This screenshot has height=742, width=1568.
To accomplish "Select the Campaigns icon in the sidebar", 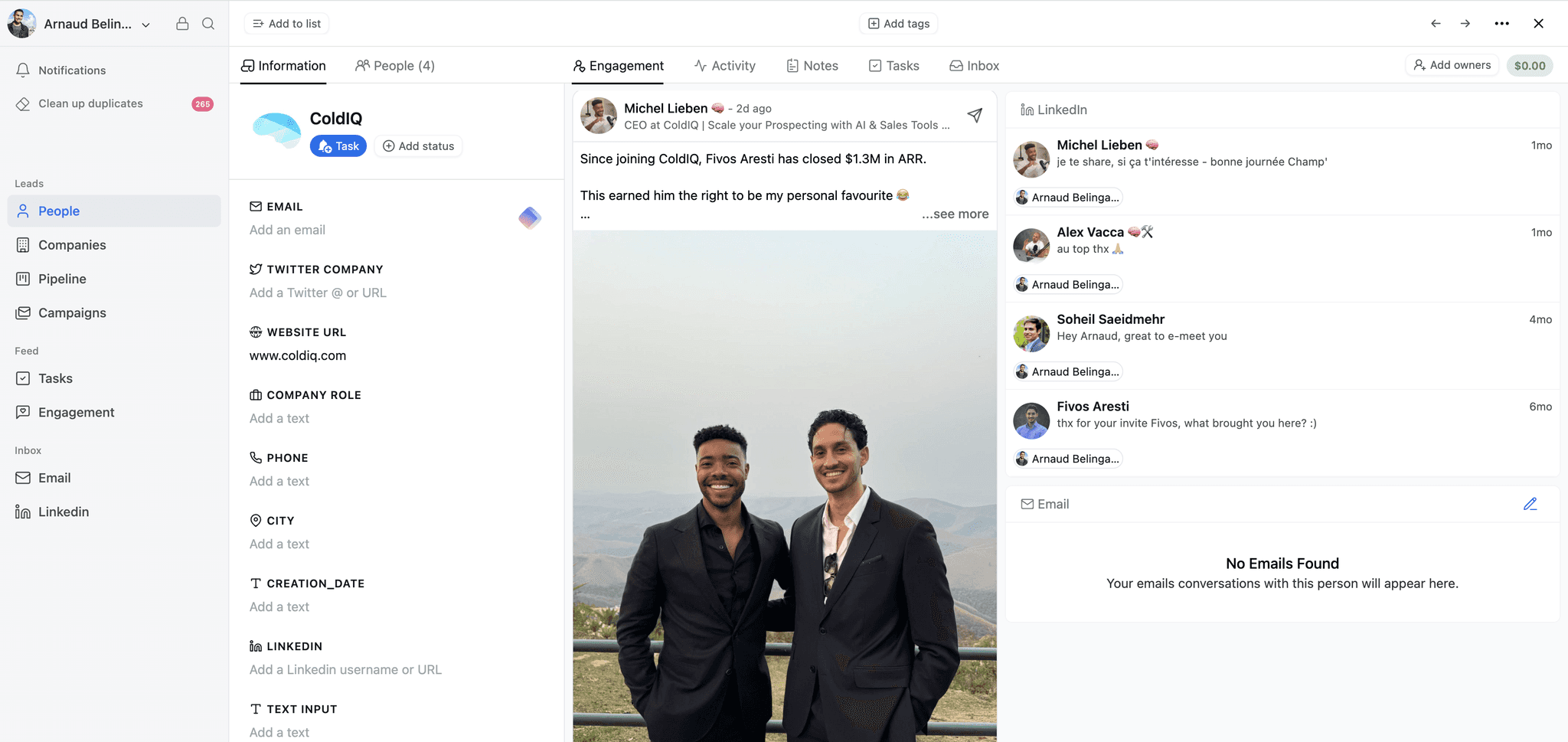I will [x=23, y=312].
